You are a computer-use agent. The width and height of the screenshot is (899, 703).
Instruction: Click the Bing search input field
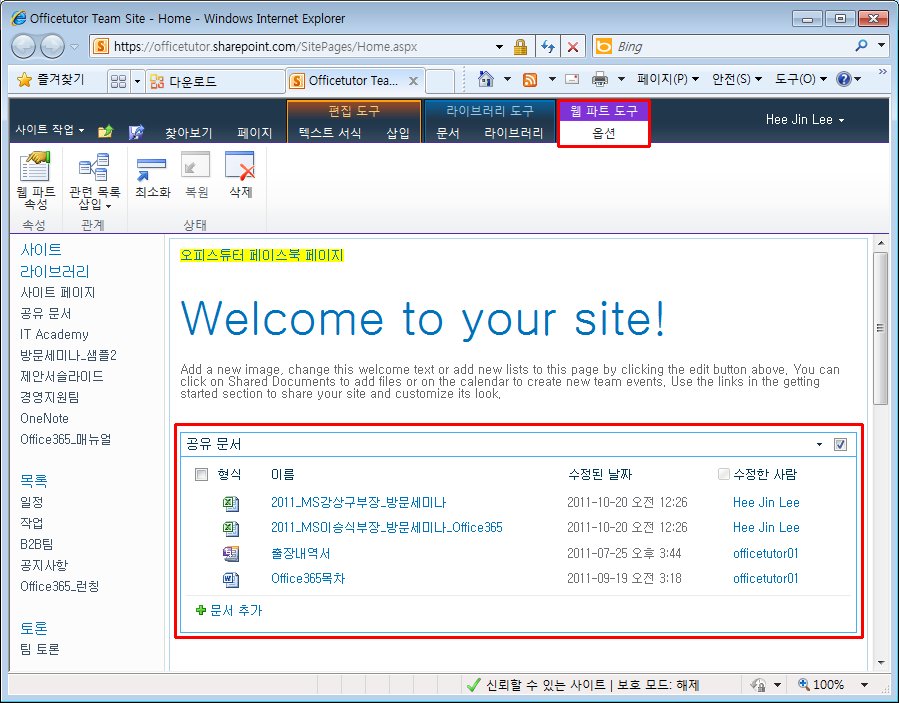731,46
